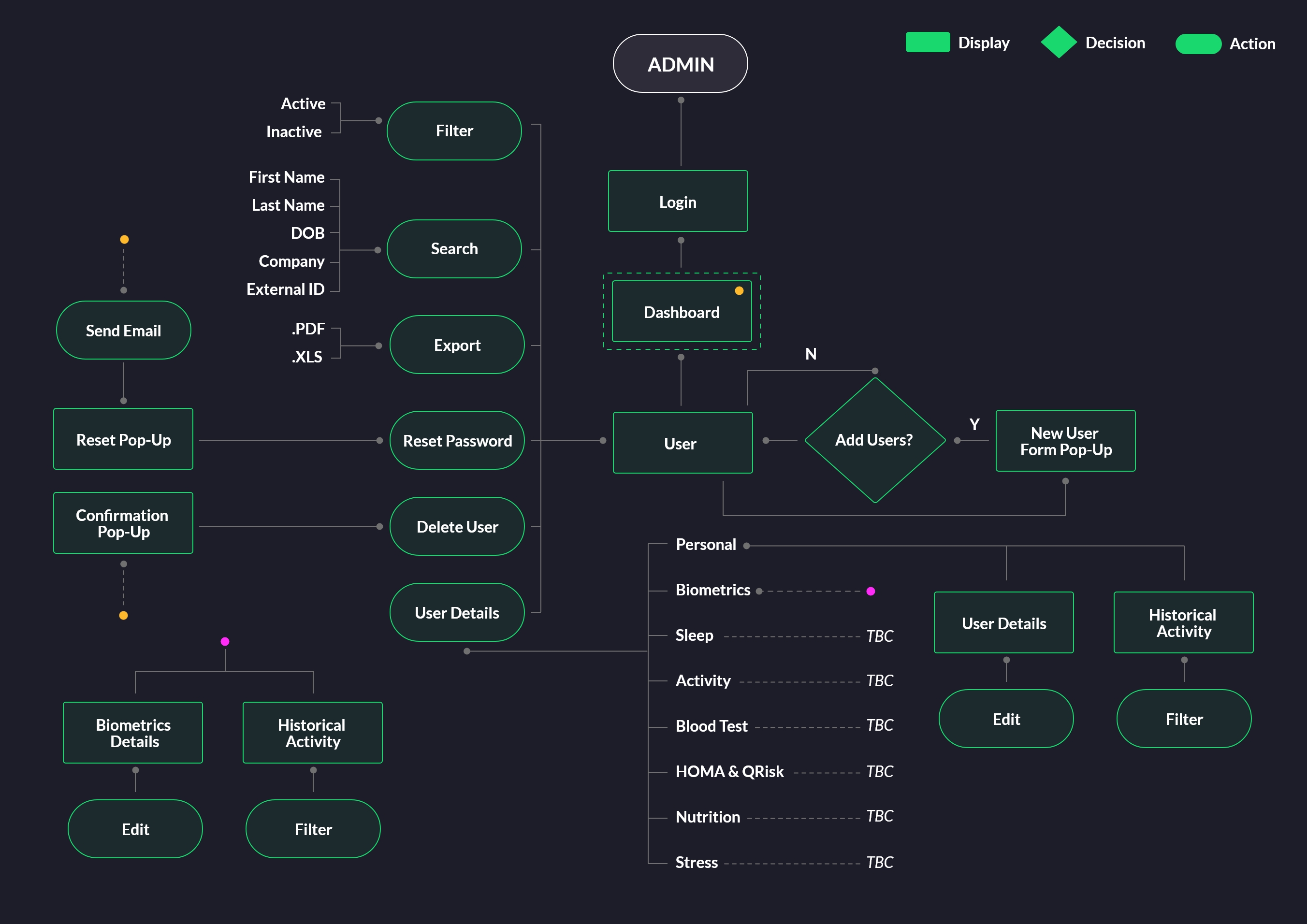Click the External ID search field label
This screenshot has width=1307, height=924.
tap(285, 289)
